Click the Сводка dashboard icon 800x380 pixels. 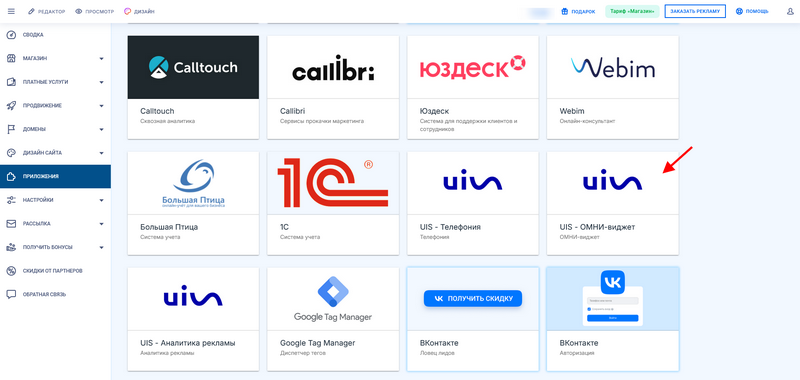tap(11, 35)
